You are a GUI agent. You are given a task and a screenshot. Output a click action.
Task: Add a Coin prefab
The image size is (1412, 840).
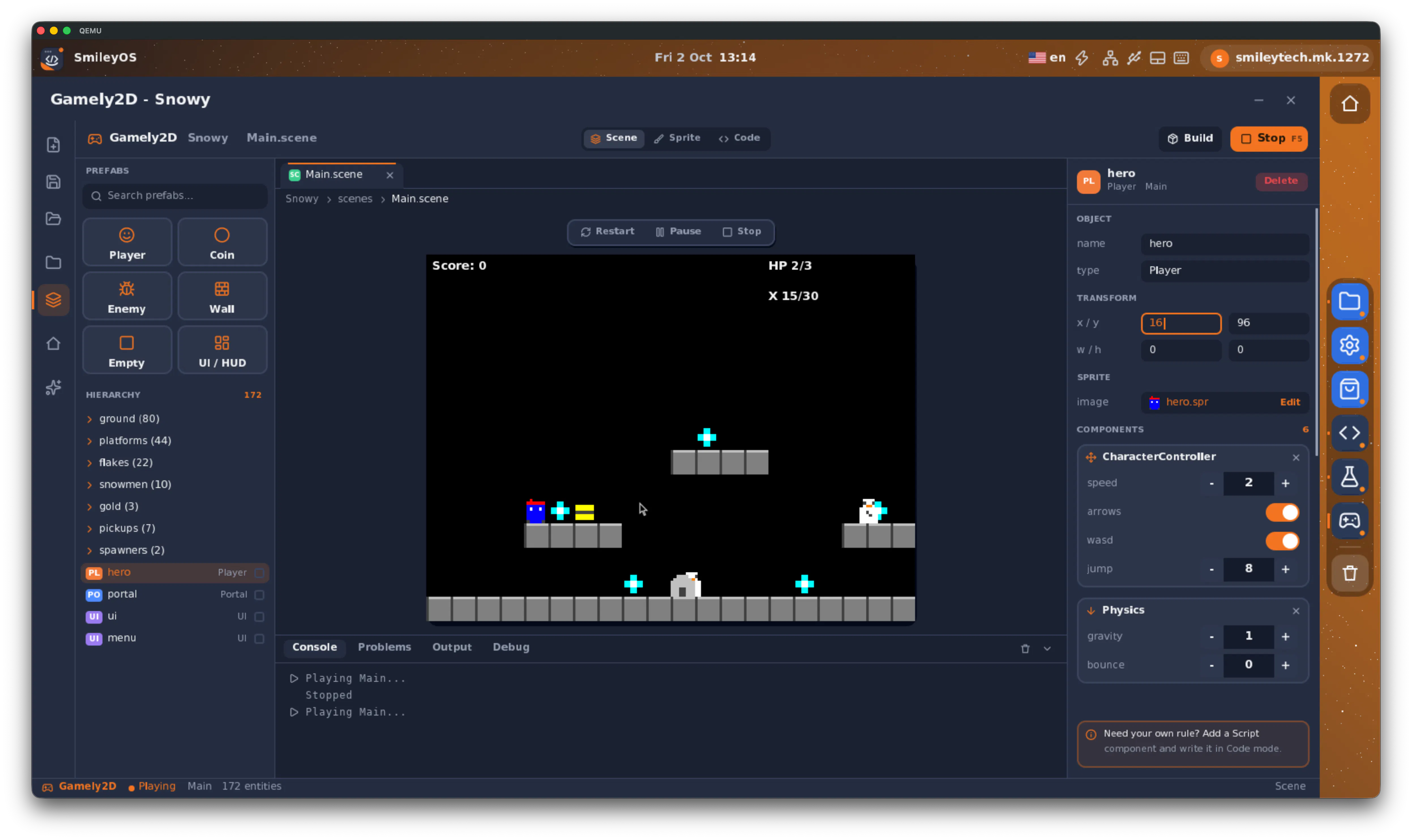click(x=222, y=243)
